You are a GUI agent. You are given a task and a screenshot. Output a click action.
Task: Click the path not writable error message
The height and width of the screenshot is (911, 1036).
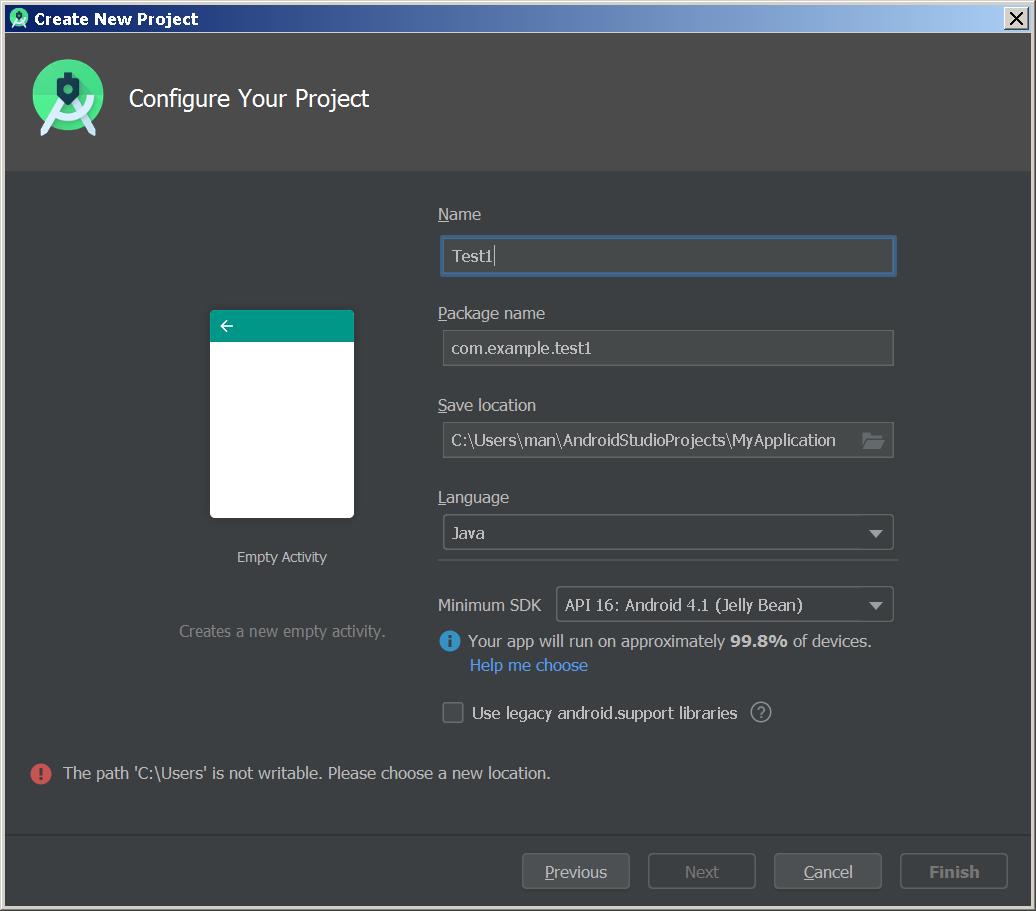307,774
